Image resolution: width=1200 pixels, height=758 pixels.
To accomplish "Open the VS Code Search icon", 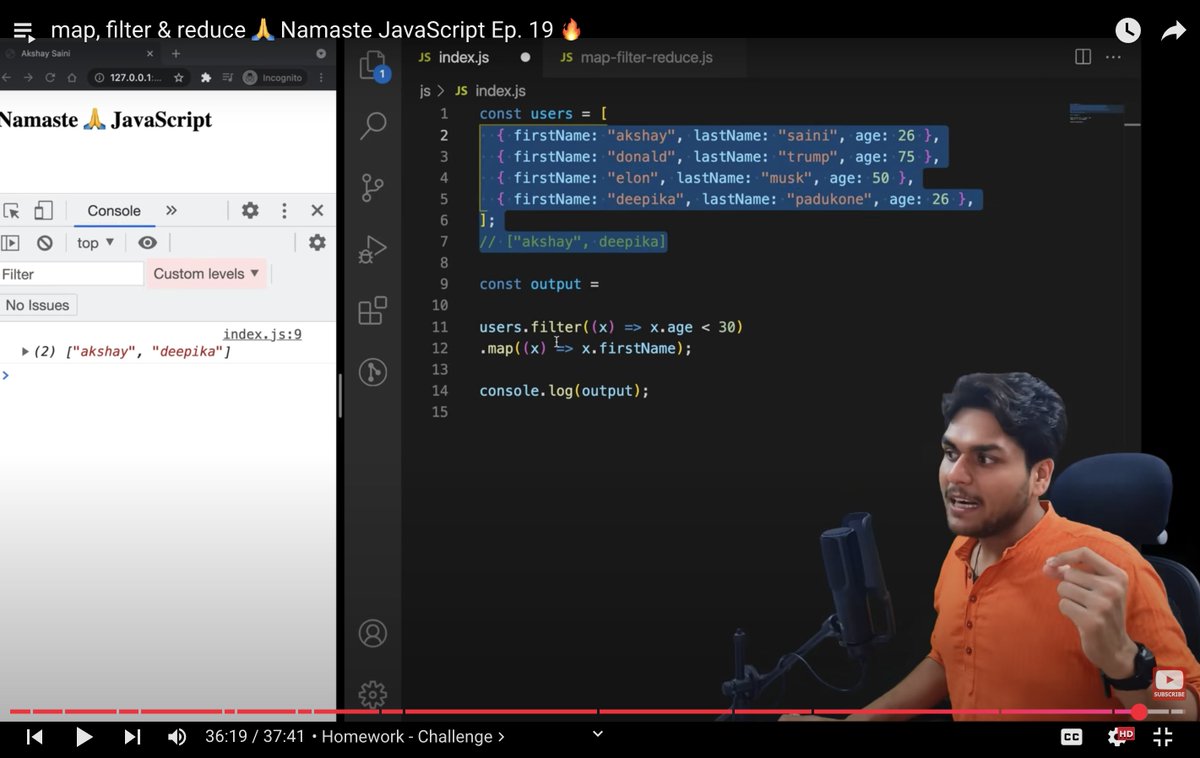I will pos(373,126).
